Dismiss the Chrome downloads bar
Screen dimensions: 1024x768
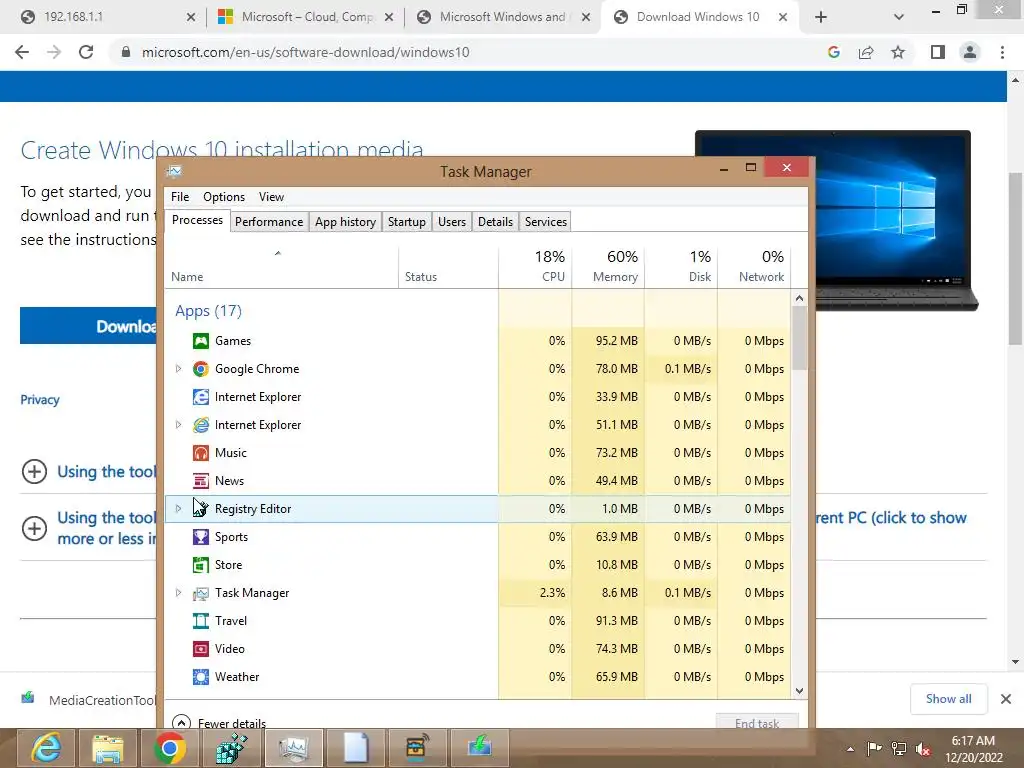point(1006,699)
